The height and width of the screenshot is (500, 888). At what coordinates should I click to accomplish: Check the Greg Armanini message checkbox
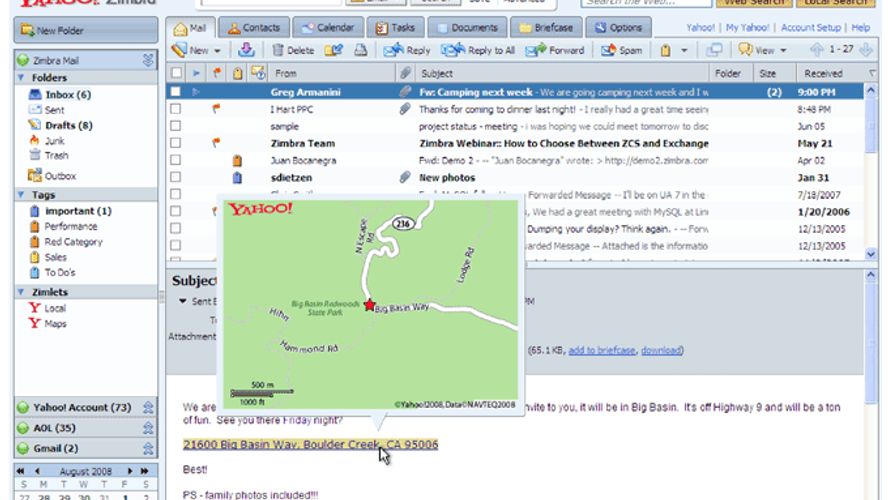176,92
